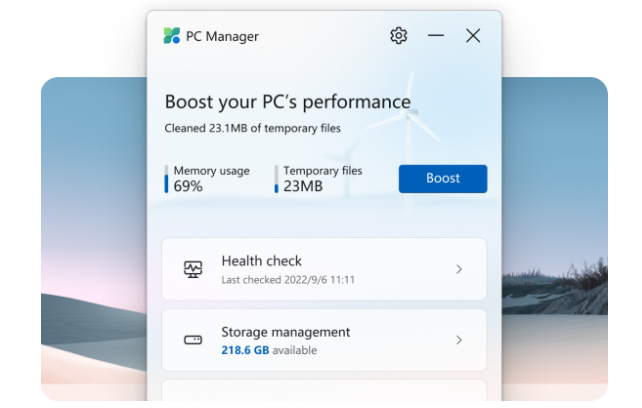The width and height of the screenshot is (642, 408).
Task: Boost PC performance with Boost button
Action: point(443,179)
